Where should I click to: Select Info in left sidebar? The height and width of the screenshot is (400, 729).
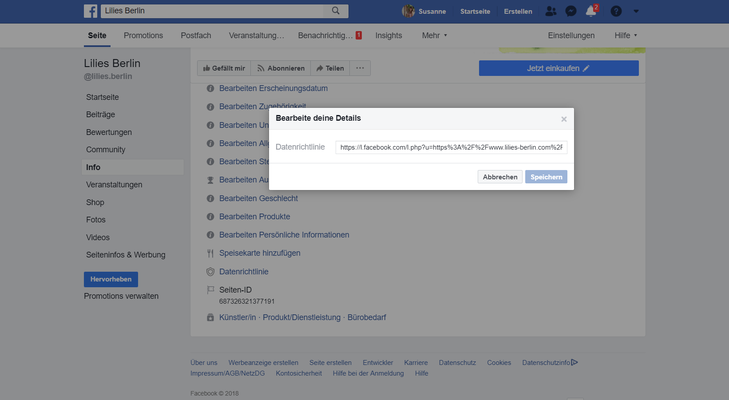click(x=133, y=167)
